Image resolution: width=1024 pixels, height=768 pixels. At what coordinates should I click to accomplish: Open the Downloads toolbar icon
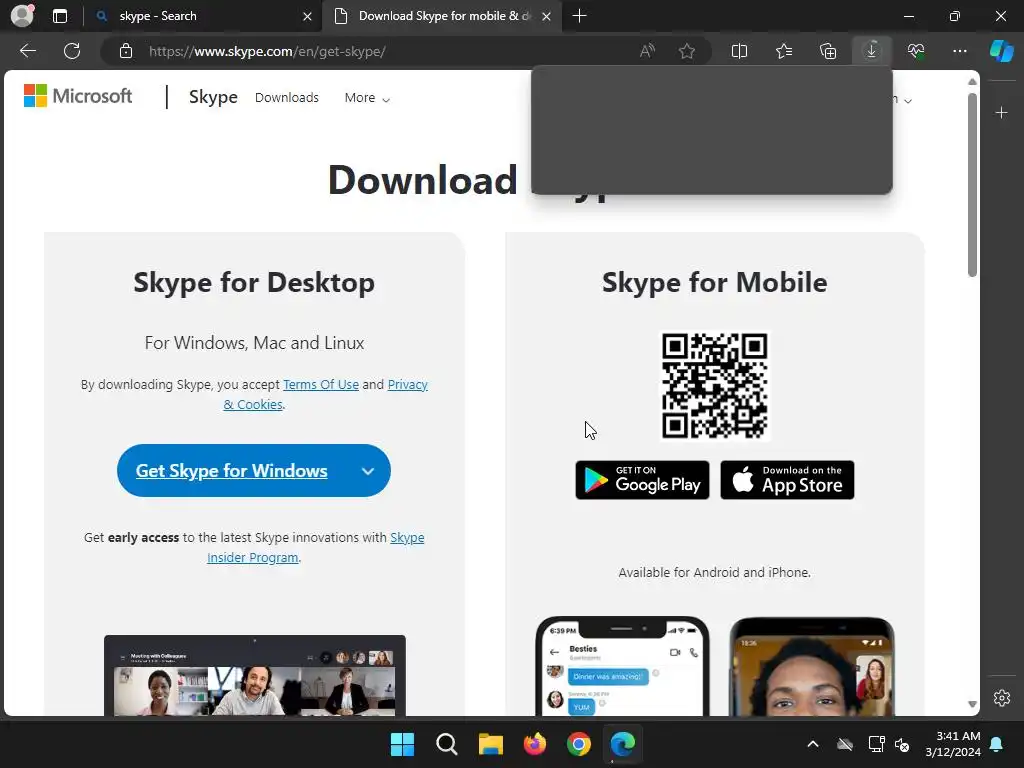click(871, 51)
